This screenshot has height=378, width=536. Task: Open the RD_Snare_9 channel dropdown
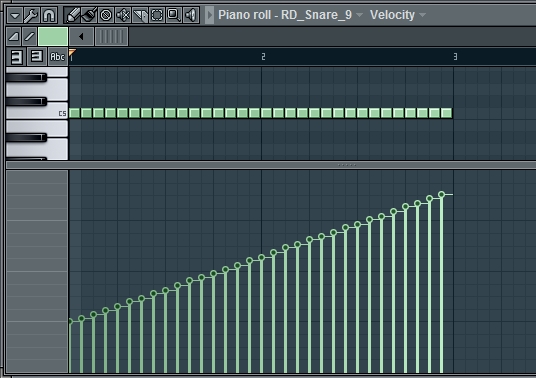point(359,15)
